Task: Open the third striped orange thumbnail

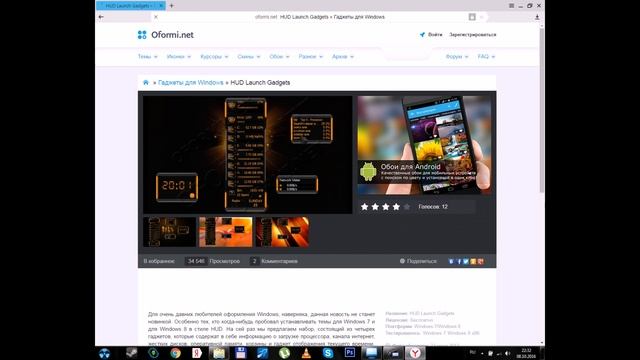Action: coord(282,232)
